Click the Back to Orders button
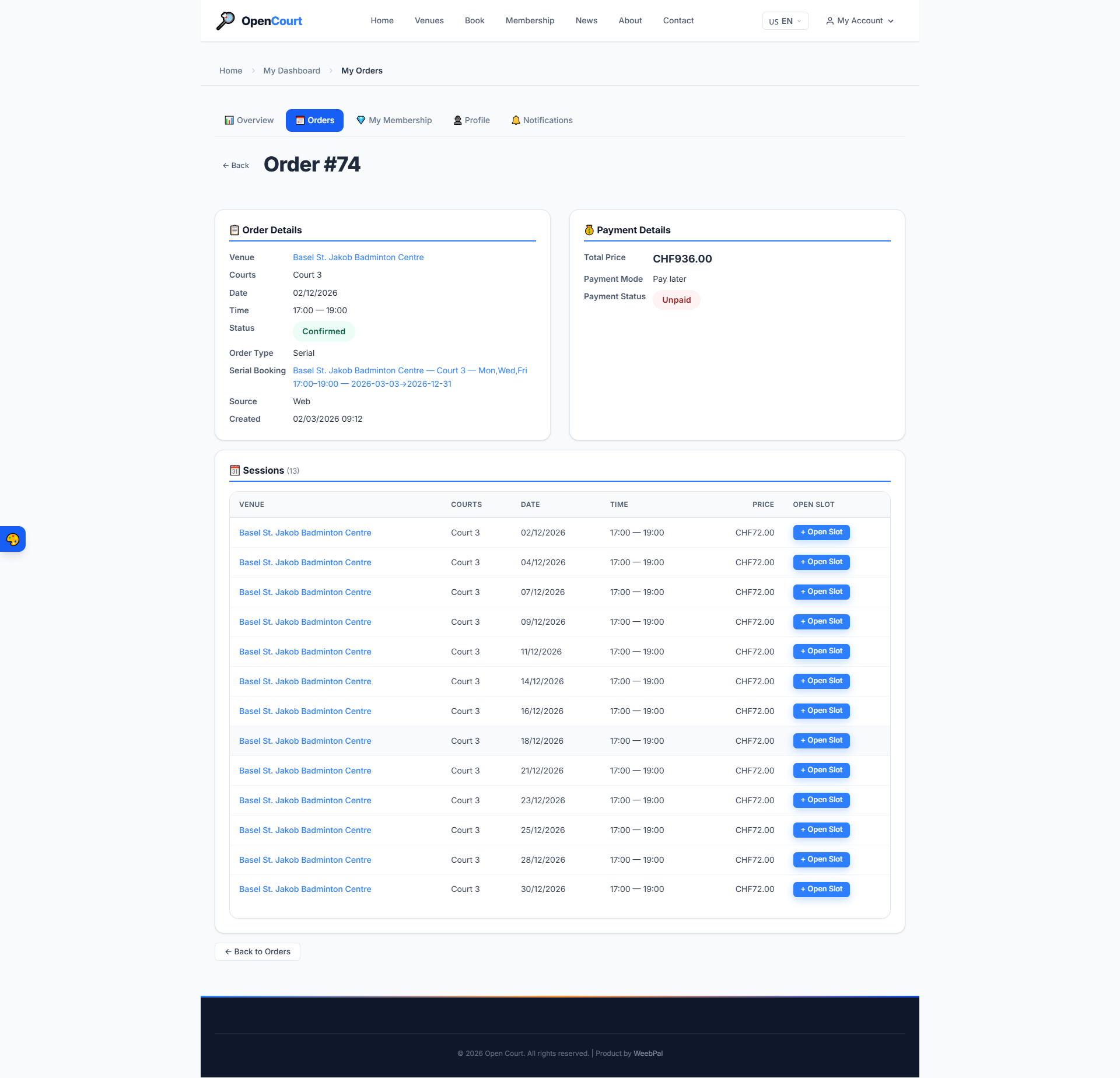 tap(257, 951)
